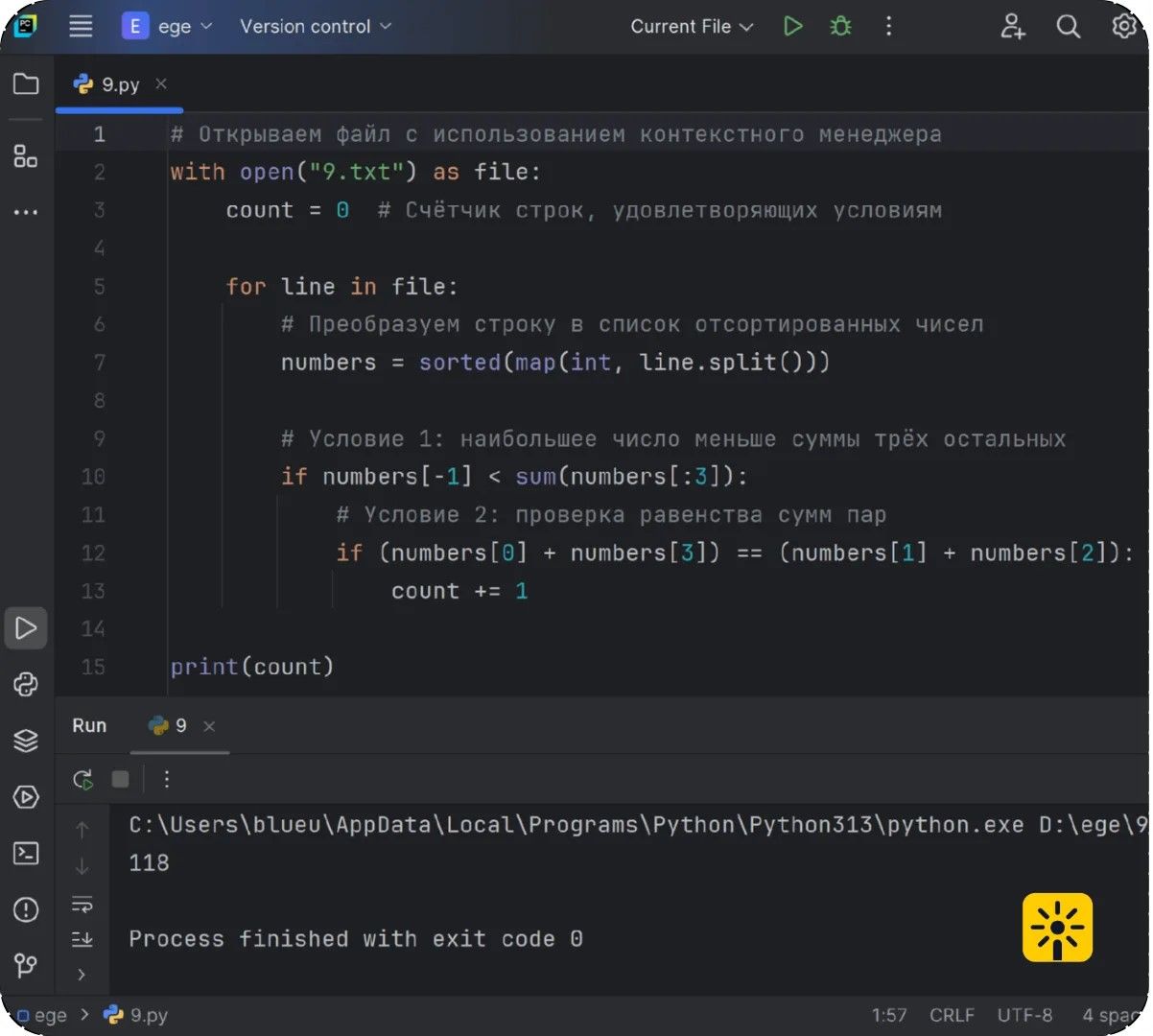Open the Project folder tool window
1153x1036 pixels.
[x=26, y=84]
